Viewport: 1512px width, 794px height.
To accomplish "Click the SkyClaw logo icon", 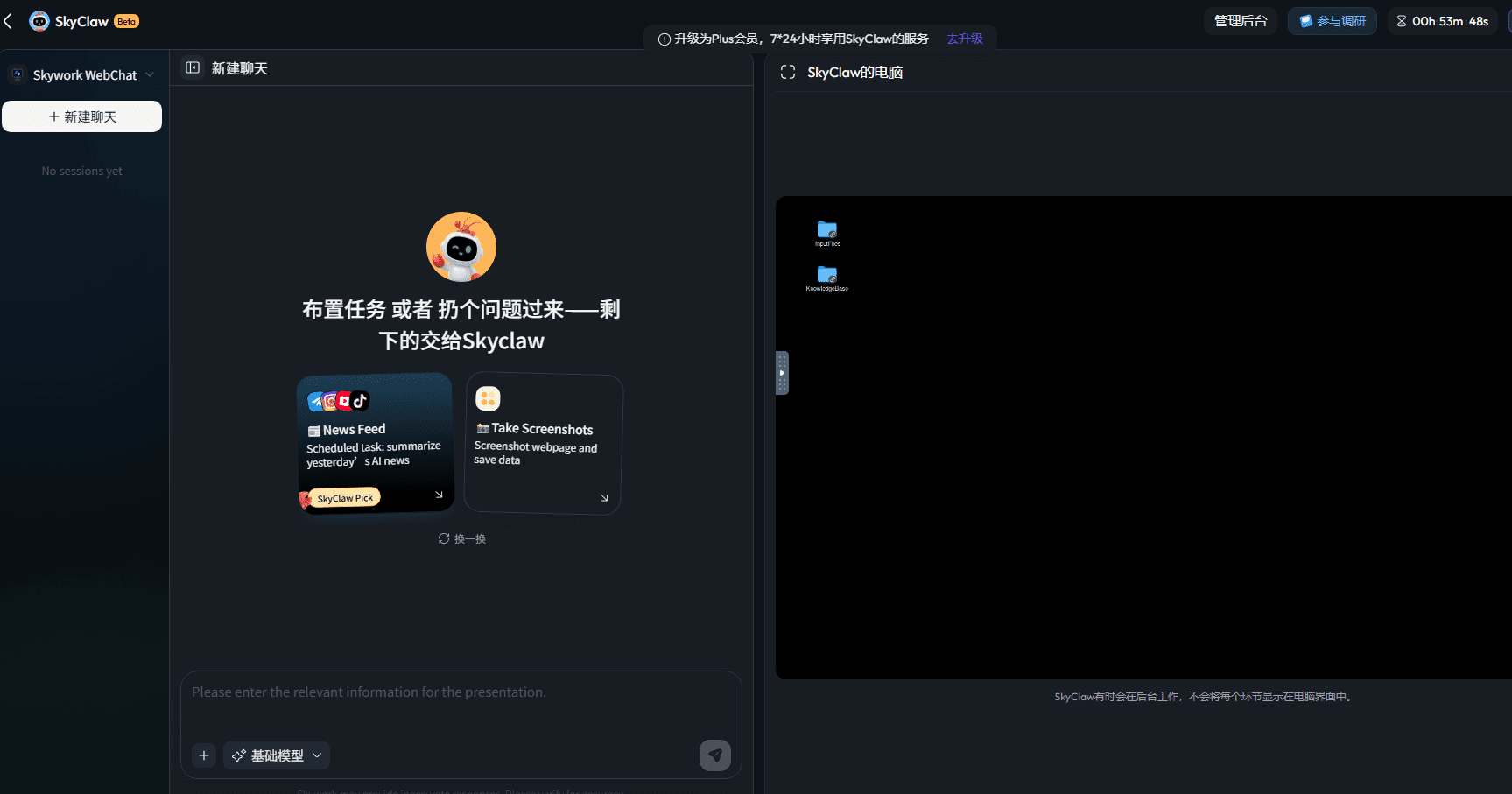I will (x=39, y=21).
